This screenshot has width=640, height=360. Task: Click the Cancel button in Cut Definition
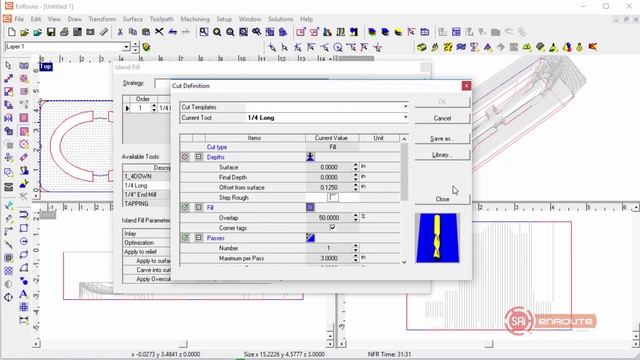[442, 118]
